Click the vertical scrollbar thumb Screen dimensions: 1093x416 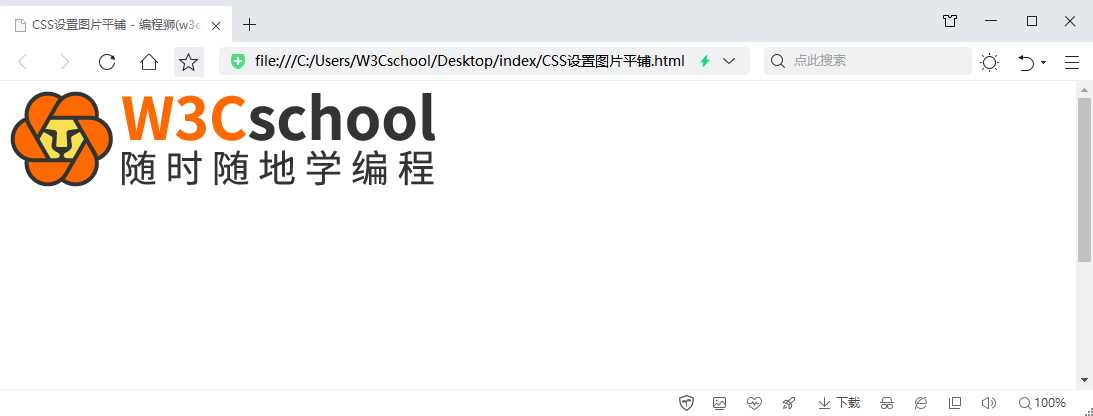point(1084,180)
